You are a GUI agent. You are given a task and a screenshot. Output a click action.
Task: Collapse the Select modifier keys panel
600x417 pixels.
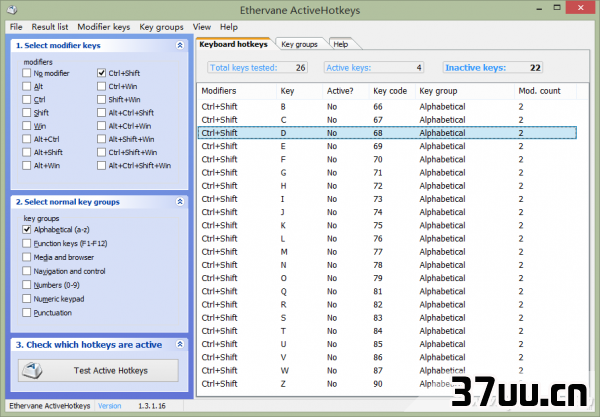[x=180, y=45]
